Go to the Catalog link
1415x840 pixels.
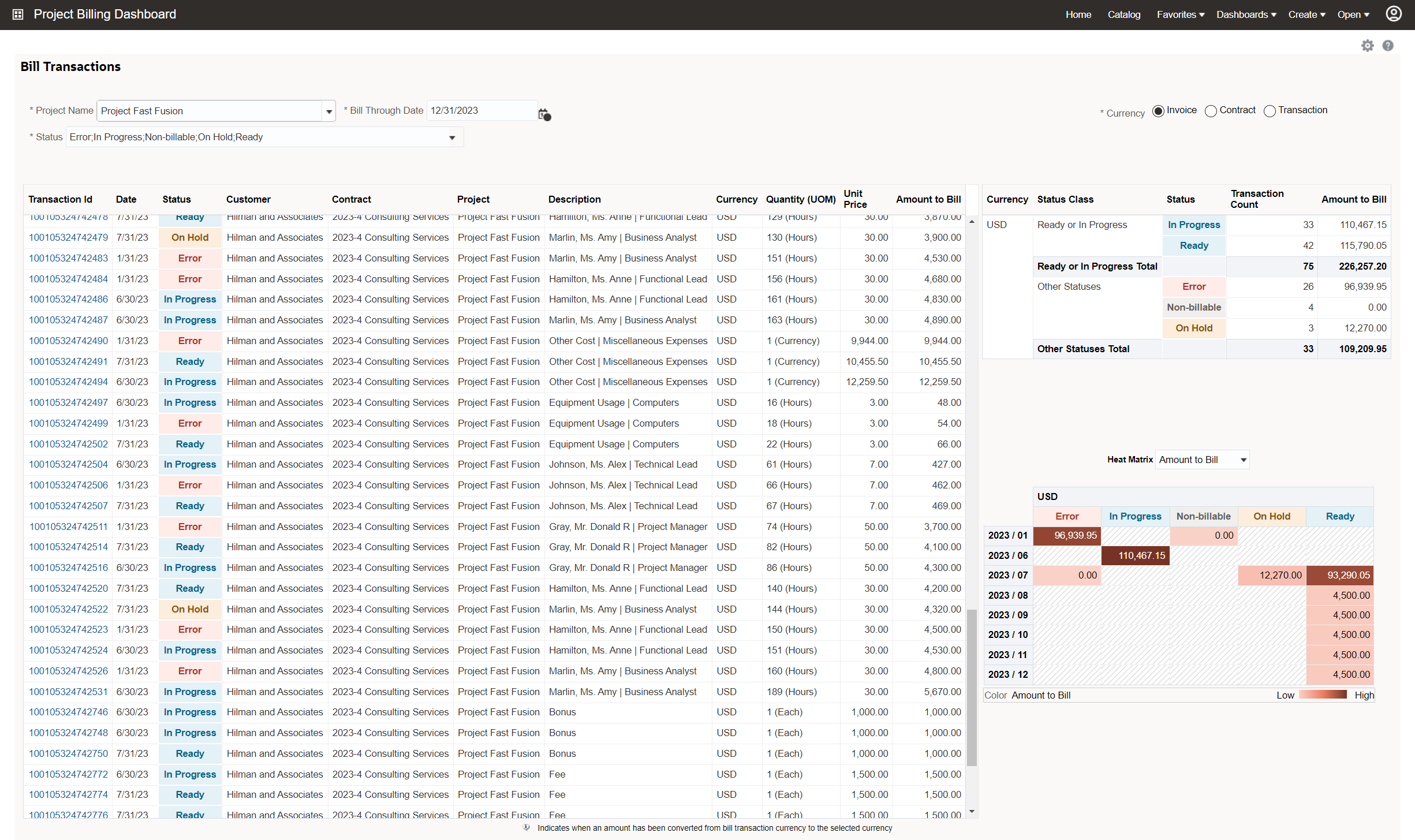pos(1123,14)
